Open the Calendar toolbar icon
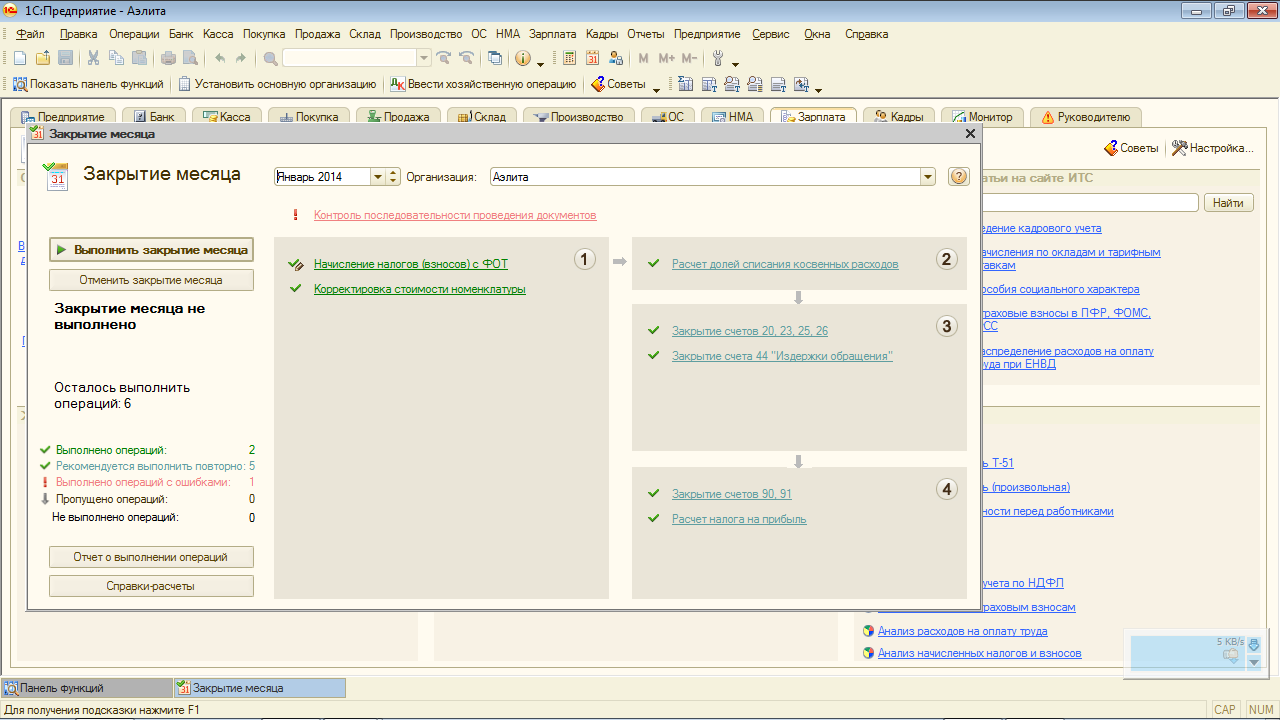This screenshot has height=720, width=1280. (x=593, y=58)
